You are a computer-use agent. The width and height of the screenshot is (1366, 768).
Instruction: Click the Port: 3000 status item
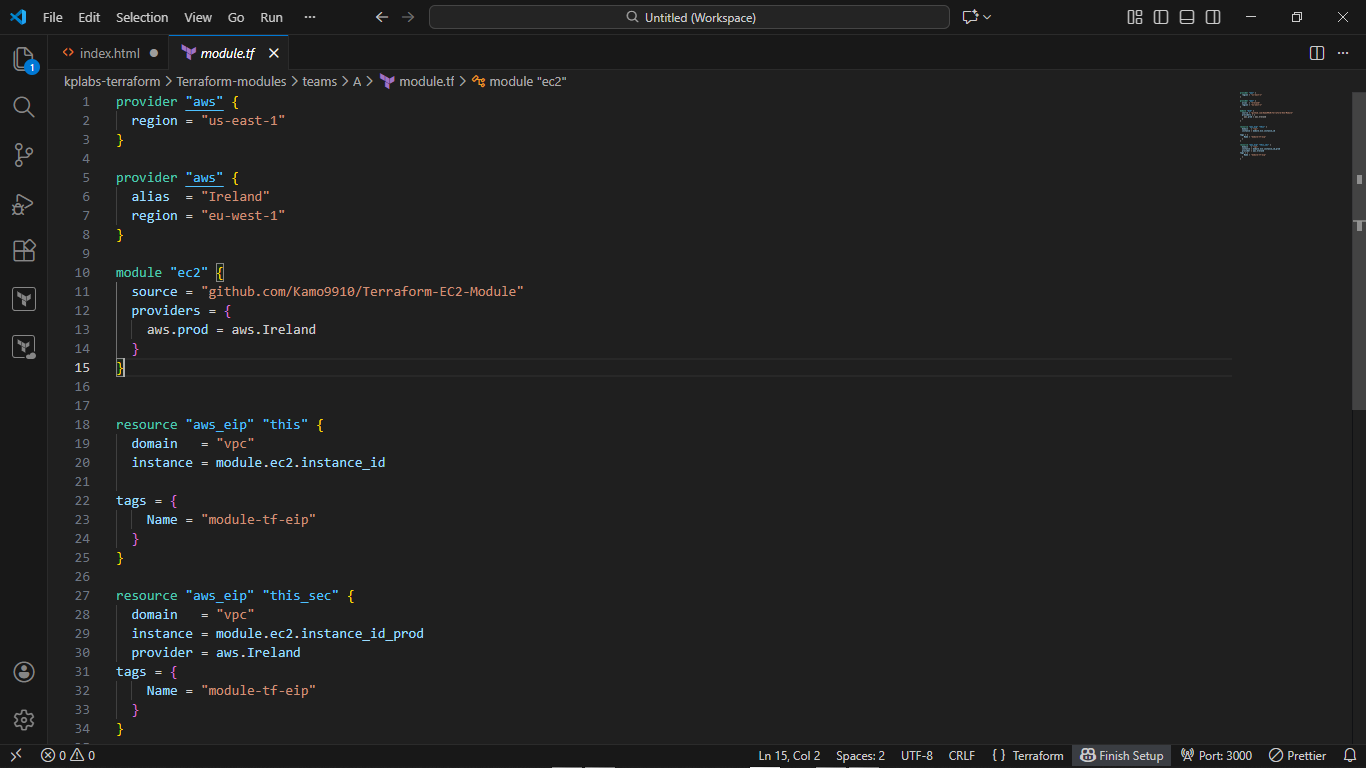1216,756
